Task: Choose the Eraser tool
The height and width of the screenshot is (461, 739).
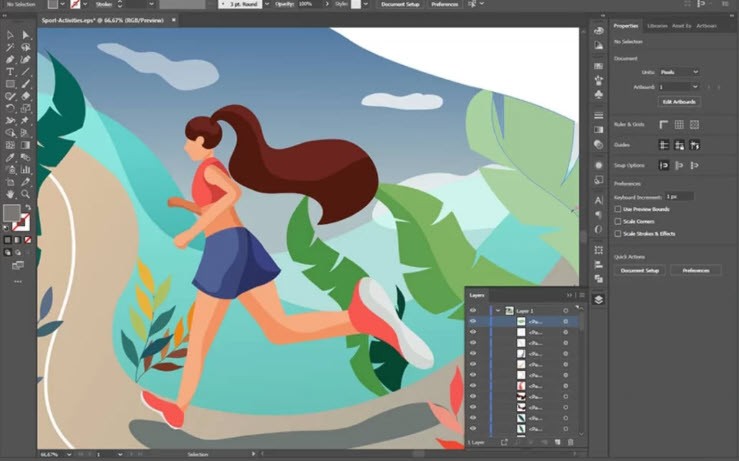Action: [25, 96]
